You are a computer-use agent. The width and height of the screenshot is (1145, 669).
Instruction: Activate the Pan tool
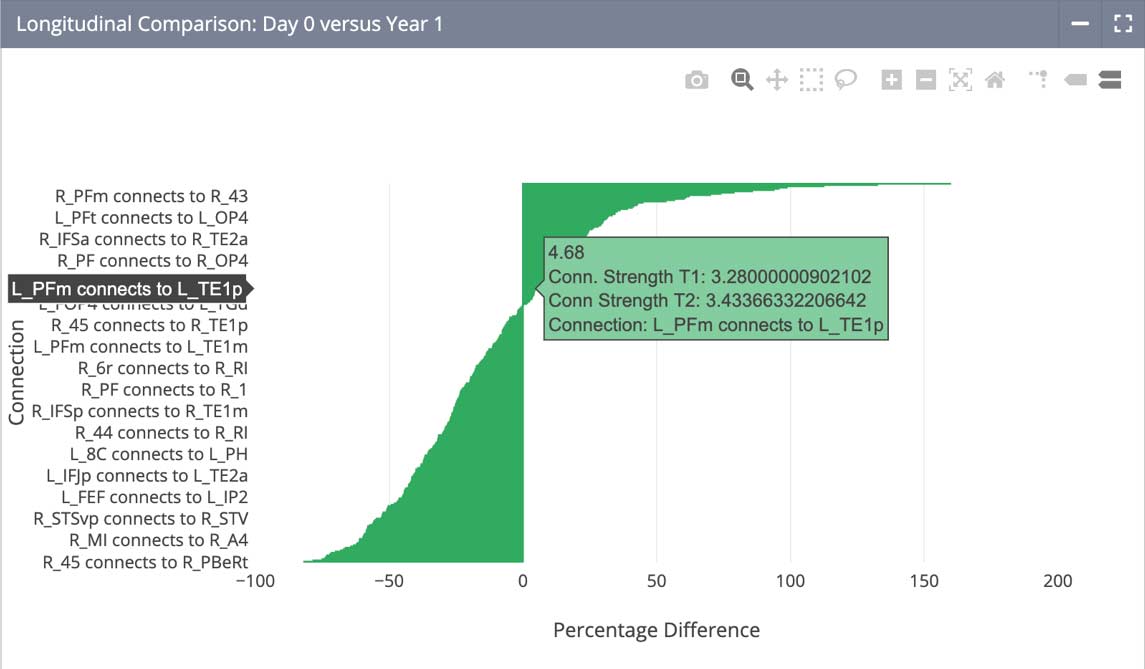pos(777,80)
